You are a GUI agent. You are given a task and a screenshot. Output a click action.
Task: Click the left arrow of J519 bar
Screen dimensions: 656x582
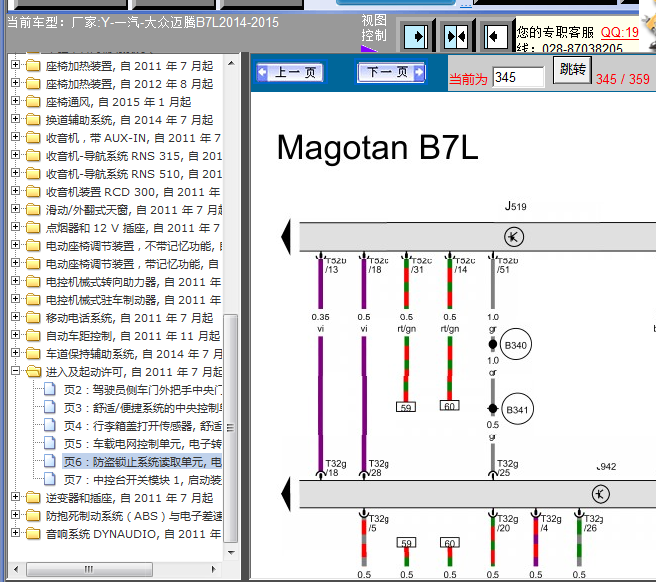[286, 237]
